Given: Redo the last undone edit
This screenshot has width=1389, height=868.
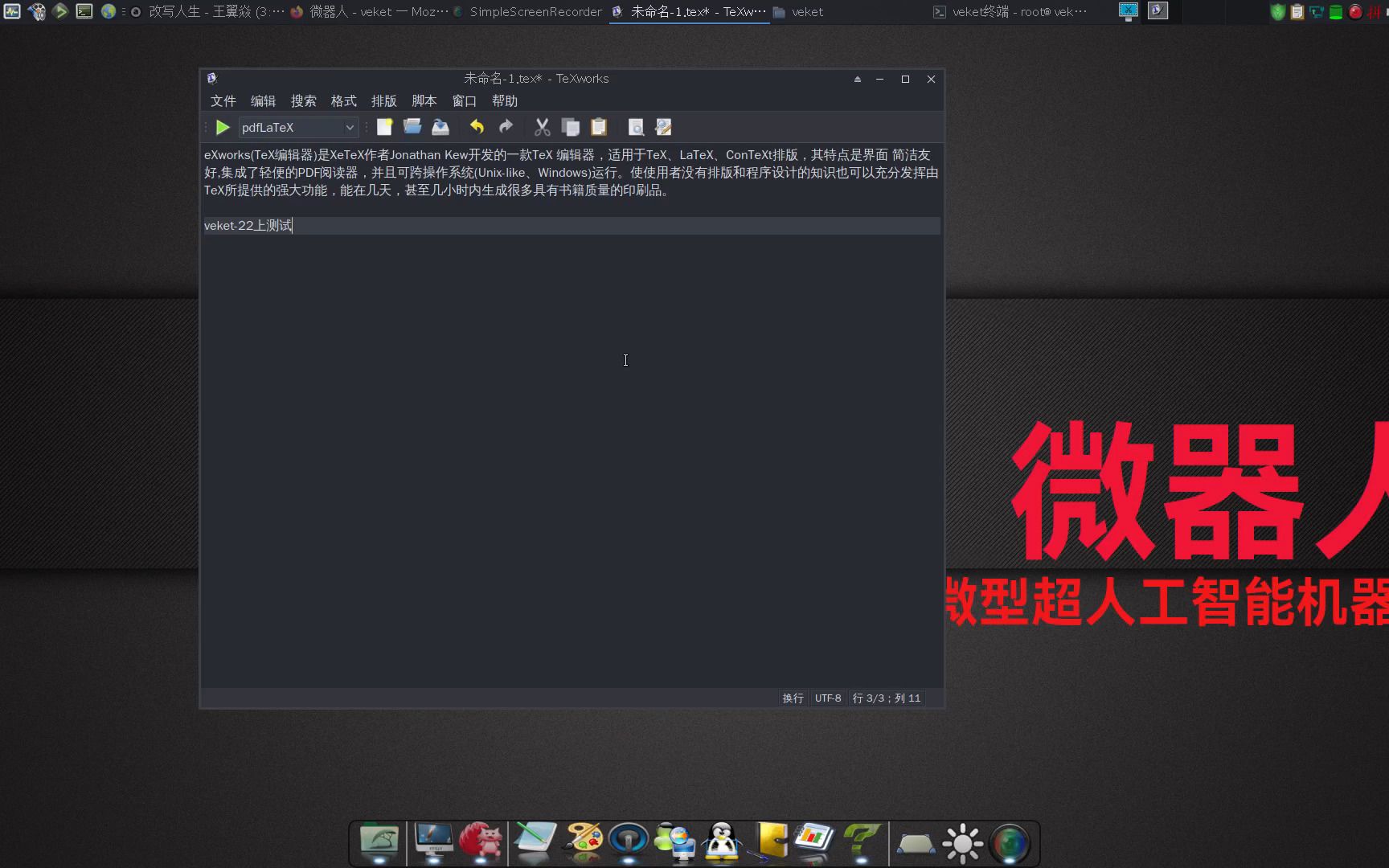Looking at the screenshot, I should pyautogui.click(x=506, y=127).
